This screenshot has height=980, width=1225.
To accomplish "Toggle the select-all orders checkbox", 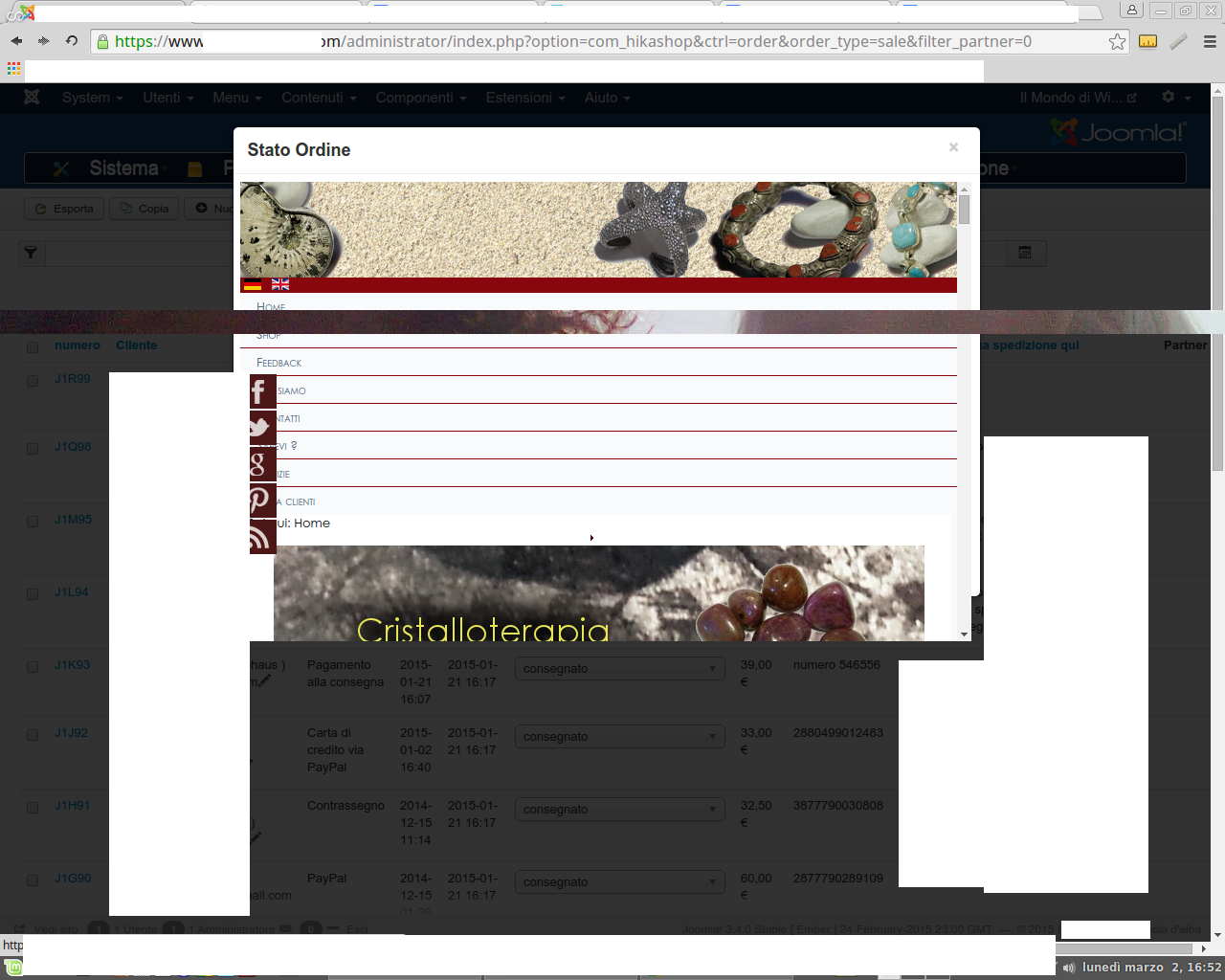I will pos(33,346).
